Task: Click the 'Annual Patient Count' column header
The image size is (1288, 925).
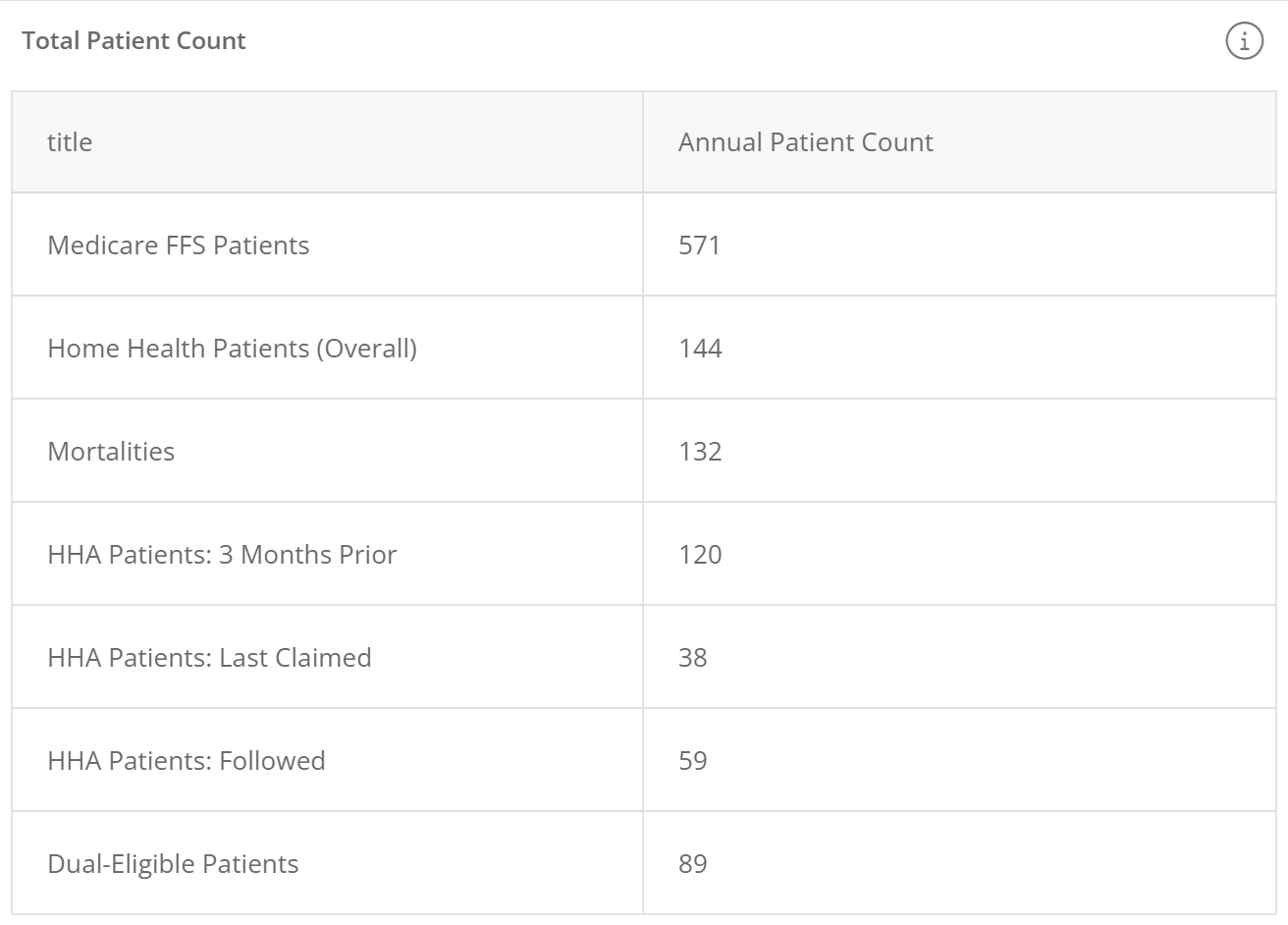Action: (805, 142)
